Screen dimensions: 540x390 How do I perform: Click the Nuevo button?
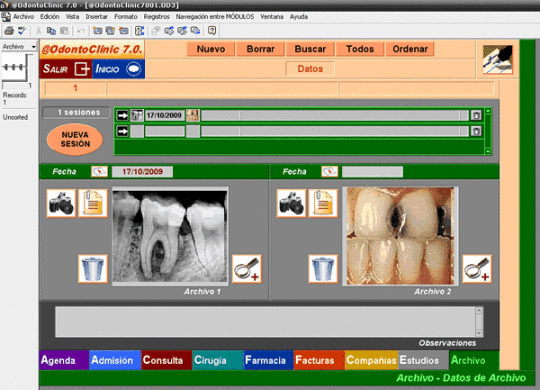tap(211, 49)
